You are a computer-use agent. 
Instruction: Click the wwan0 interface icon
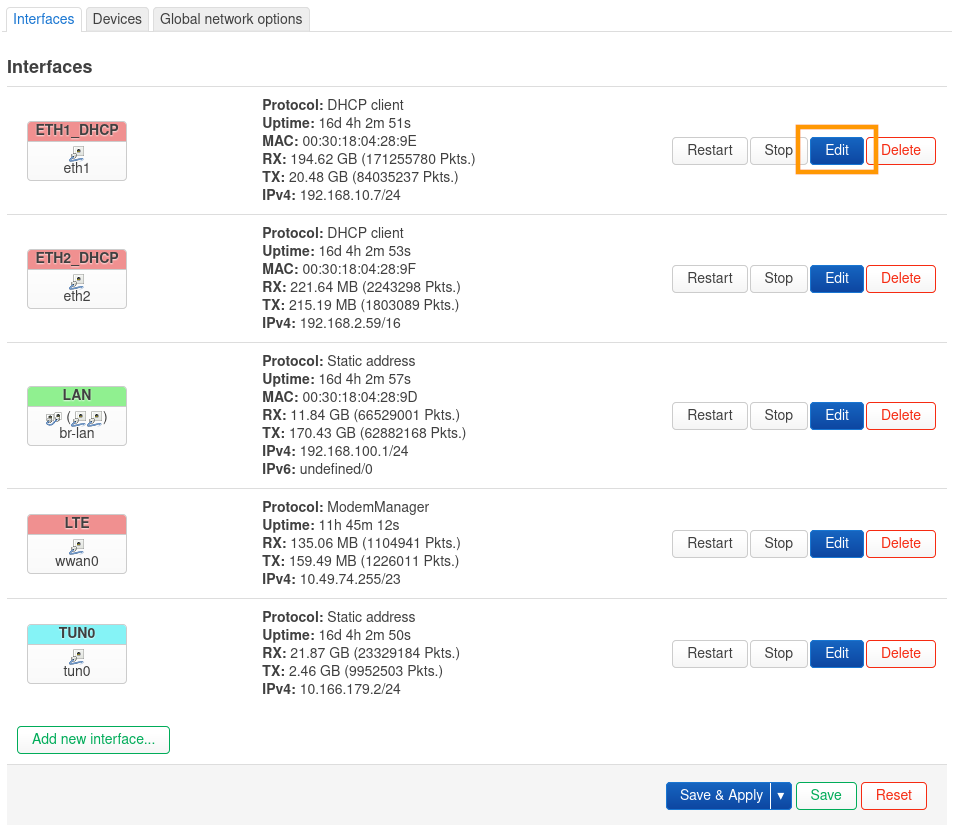tap(77, 547)
